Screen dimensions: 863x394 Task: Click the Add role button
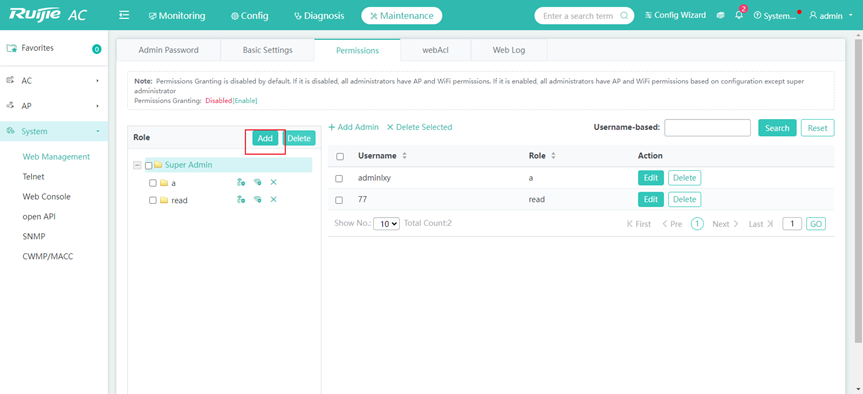[265, 138]
